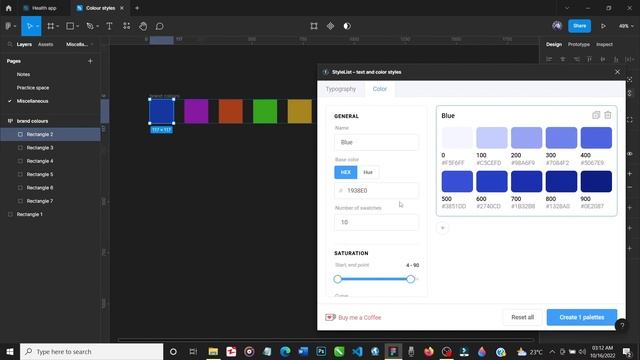Open the Layers tab
640x360 pixels.
(24, 44)
